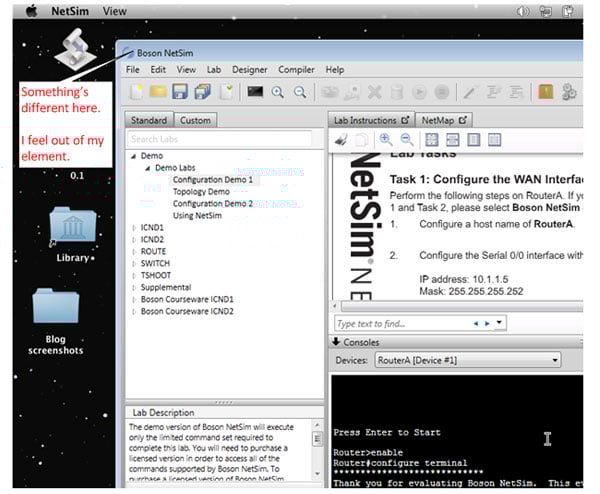Click the Search Labs input field
This screenshot has height=494, width=600.
[x=220, y=139]
